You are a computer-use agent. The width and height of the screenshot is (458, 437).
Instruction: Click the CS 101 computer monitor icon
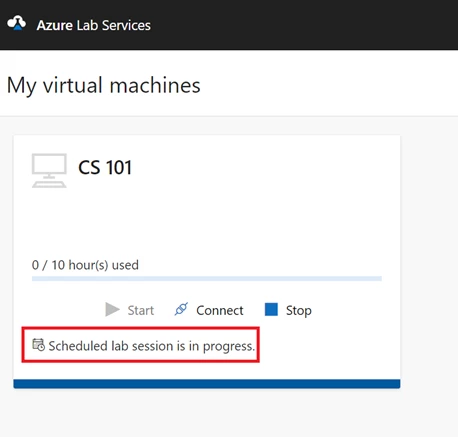pos(49,170)
